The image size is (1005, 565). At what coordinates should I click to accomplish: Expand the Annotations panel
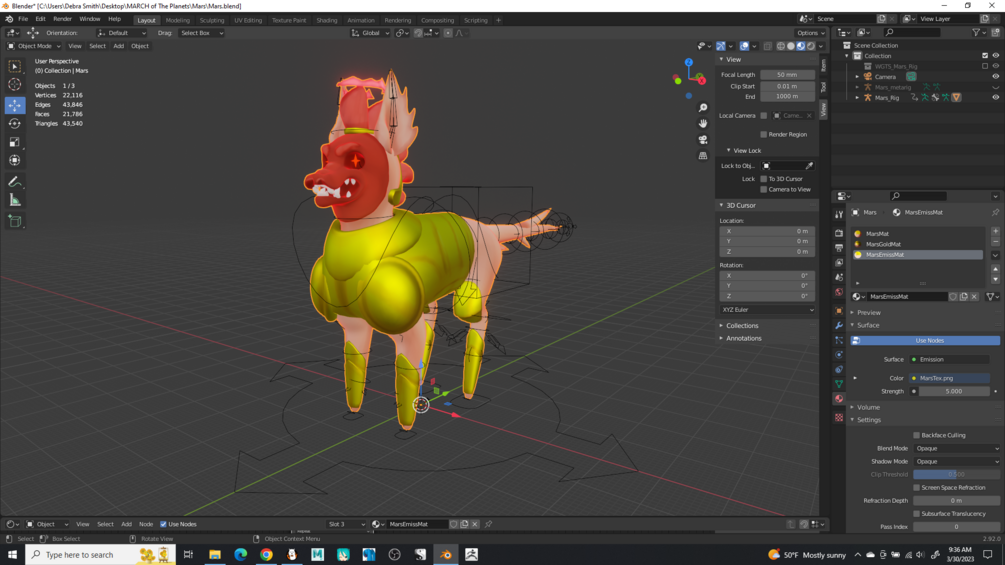[x=741, y=338]
